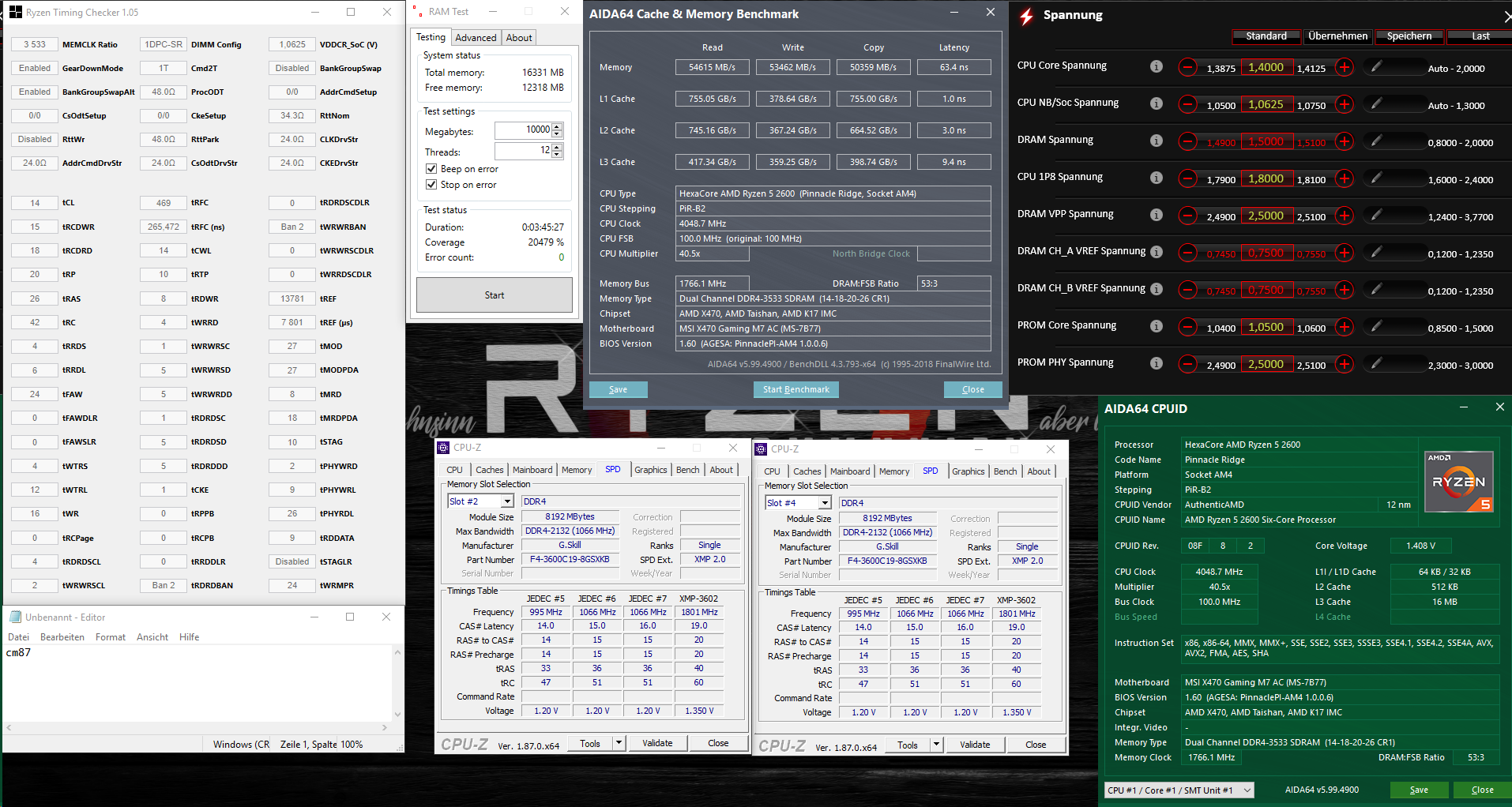Viewport: 1512px width, 807px height.
Task: Toggle the Beep on error checkbox
Action: (x=431, y=169)
